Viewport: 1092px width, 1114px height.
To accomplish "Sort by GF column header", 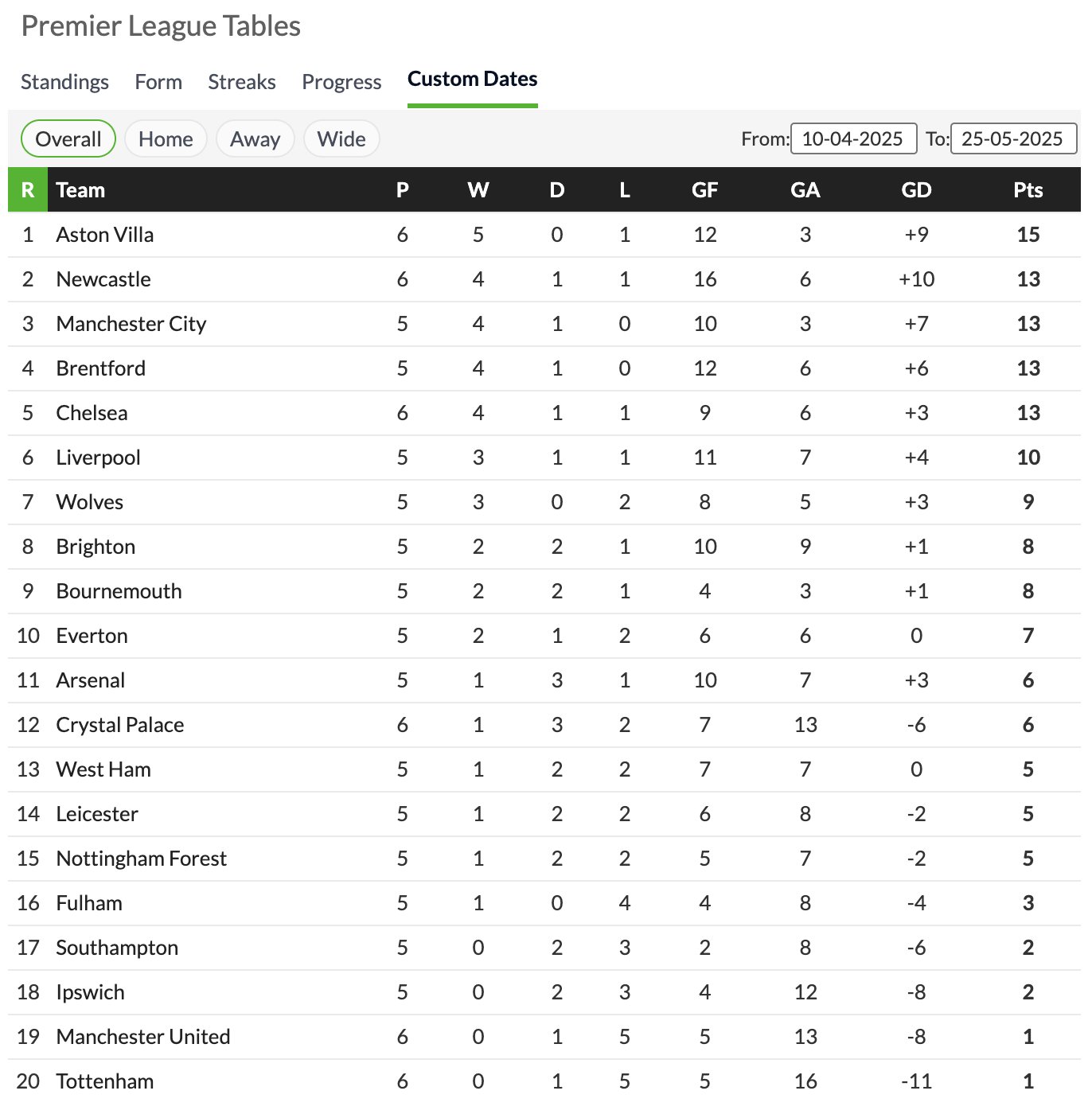I will [704, 190].
